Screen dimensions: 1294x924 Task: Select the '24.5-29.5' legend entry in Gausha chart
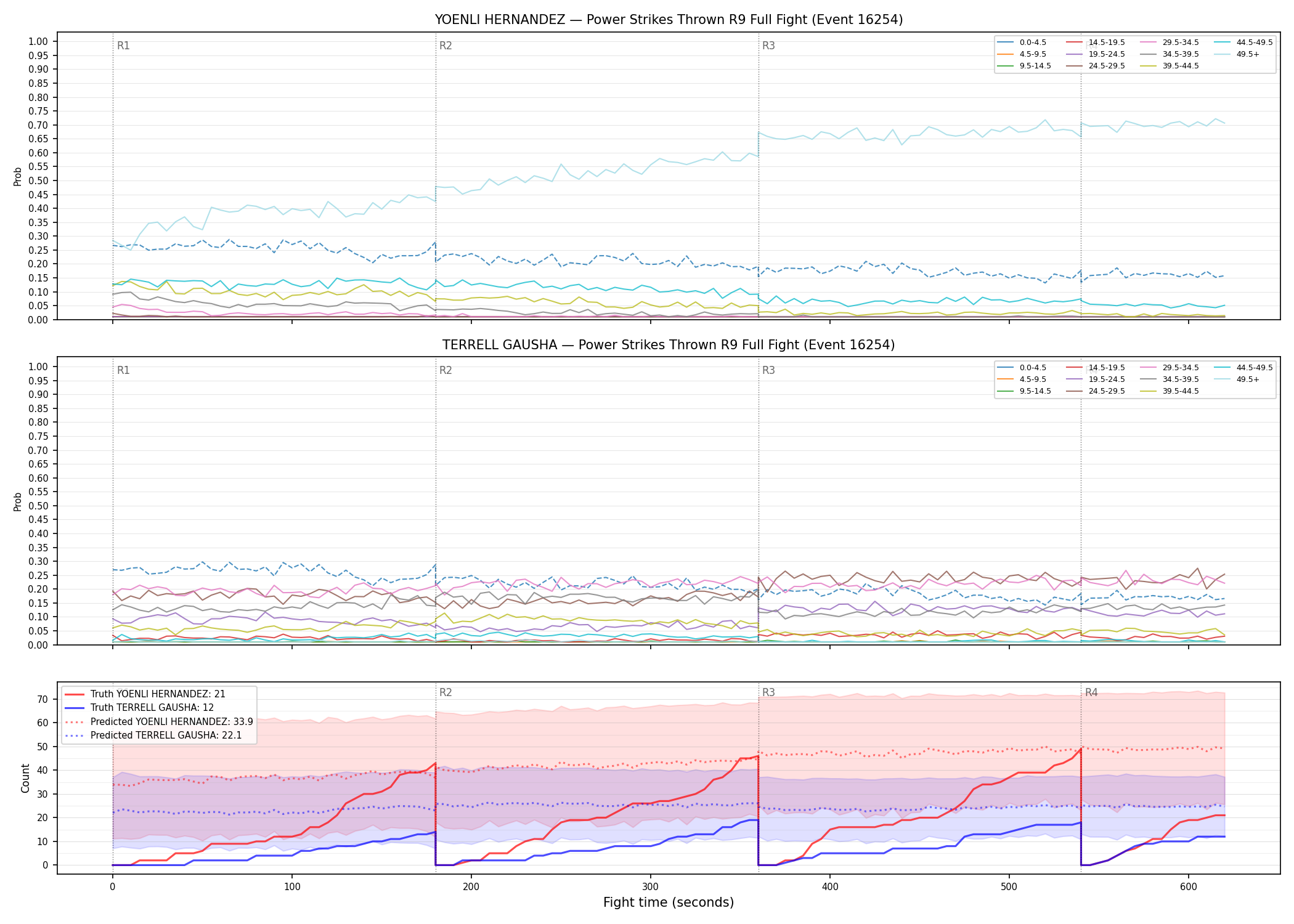1096,391
